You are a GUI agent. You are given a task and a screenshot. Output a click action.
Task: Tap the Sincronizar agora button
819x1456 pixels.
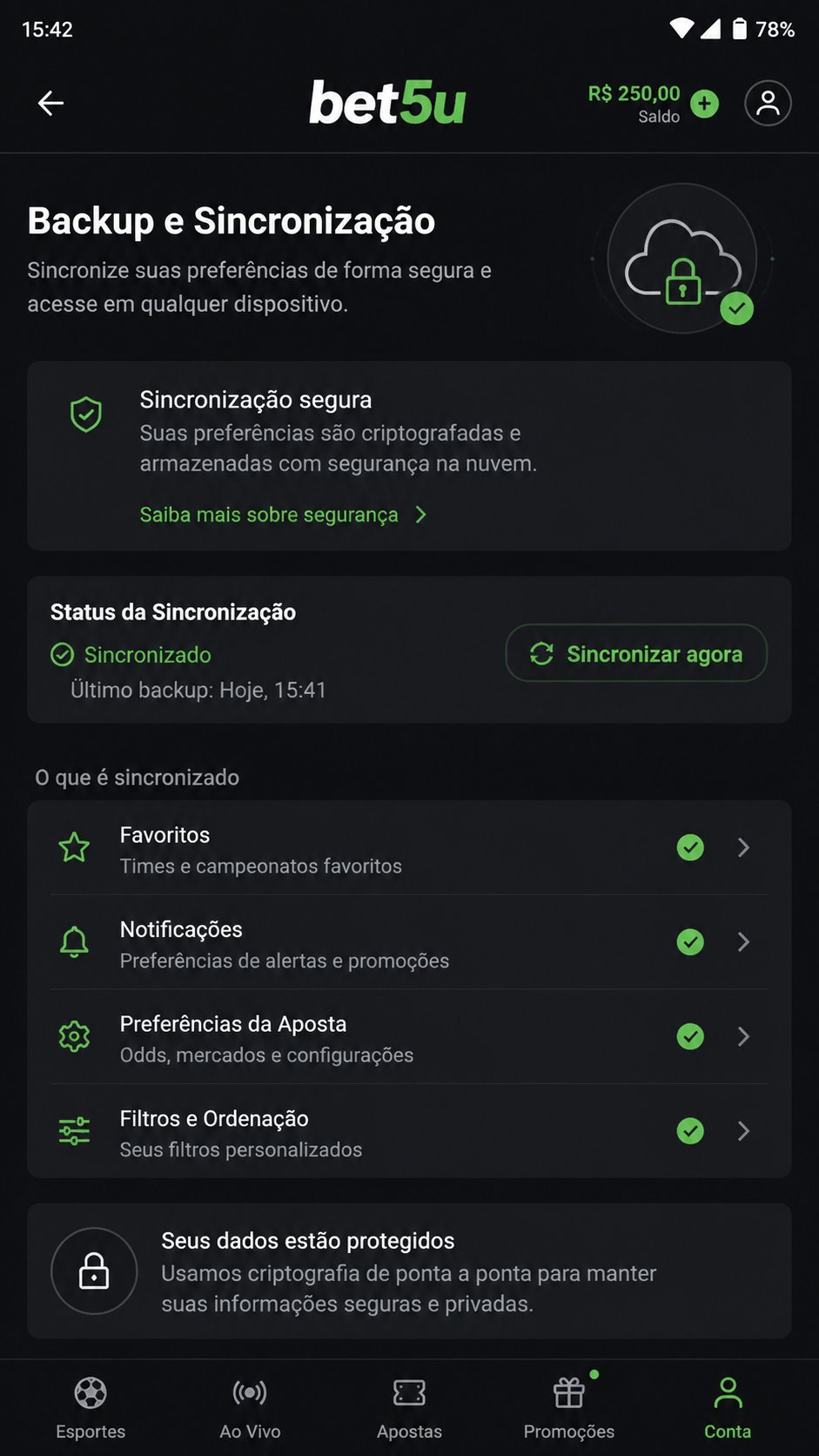[x=636, y=653]
